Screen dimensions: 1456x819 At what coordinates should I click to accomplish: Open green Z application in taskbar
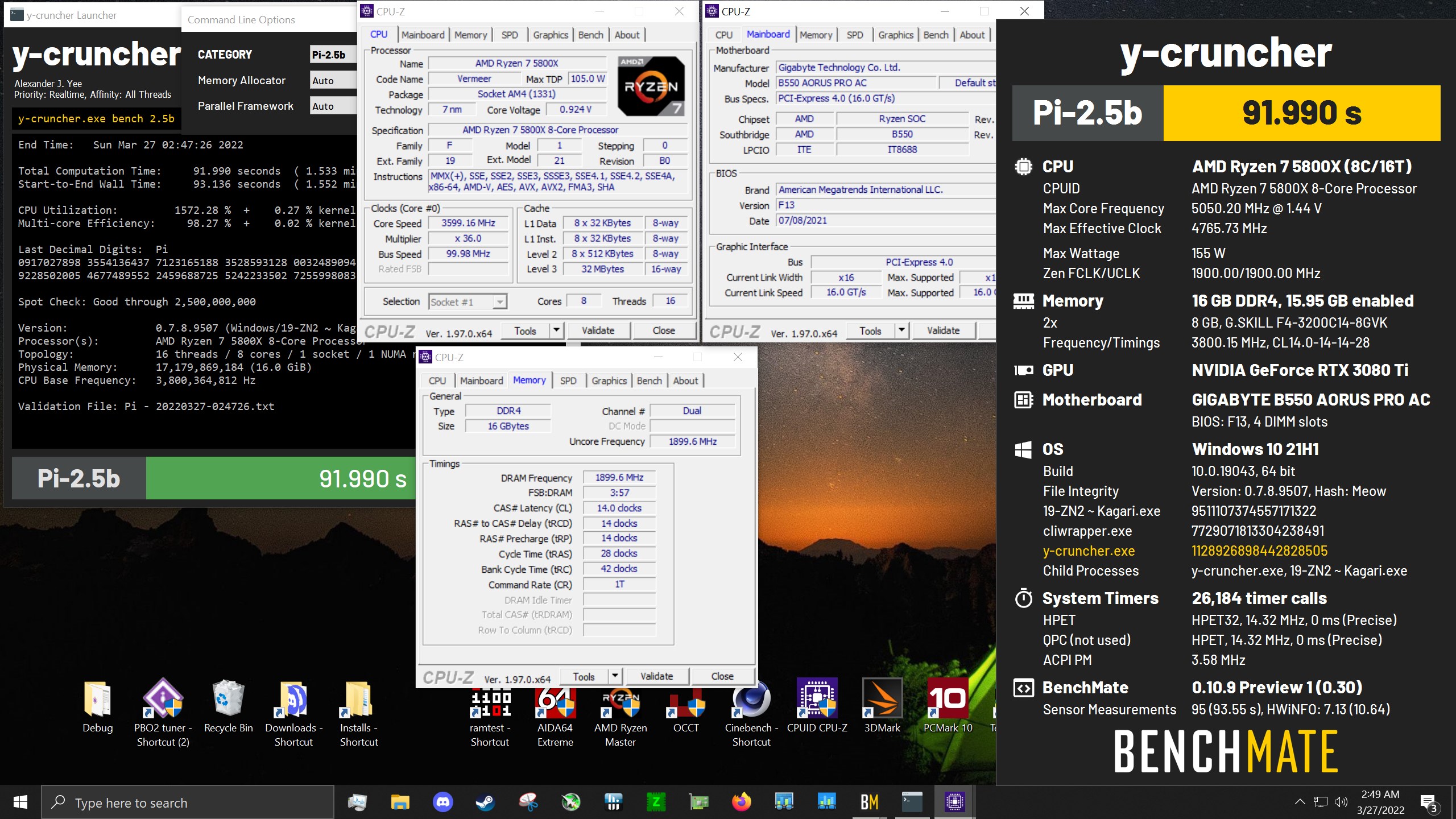(x=656, y=803)
